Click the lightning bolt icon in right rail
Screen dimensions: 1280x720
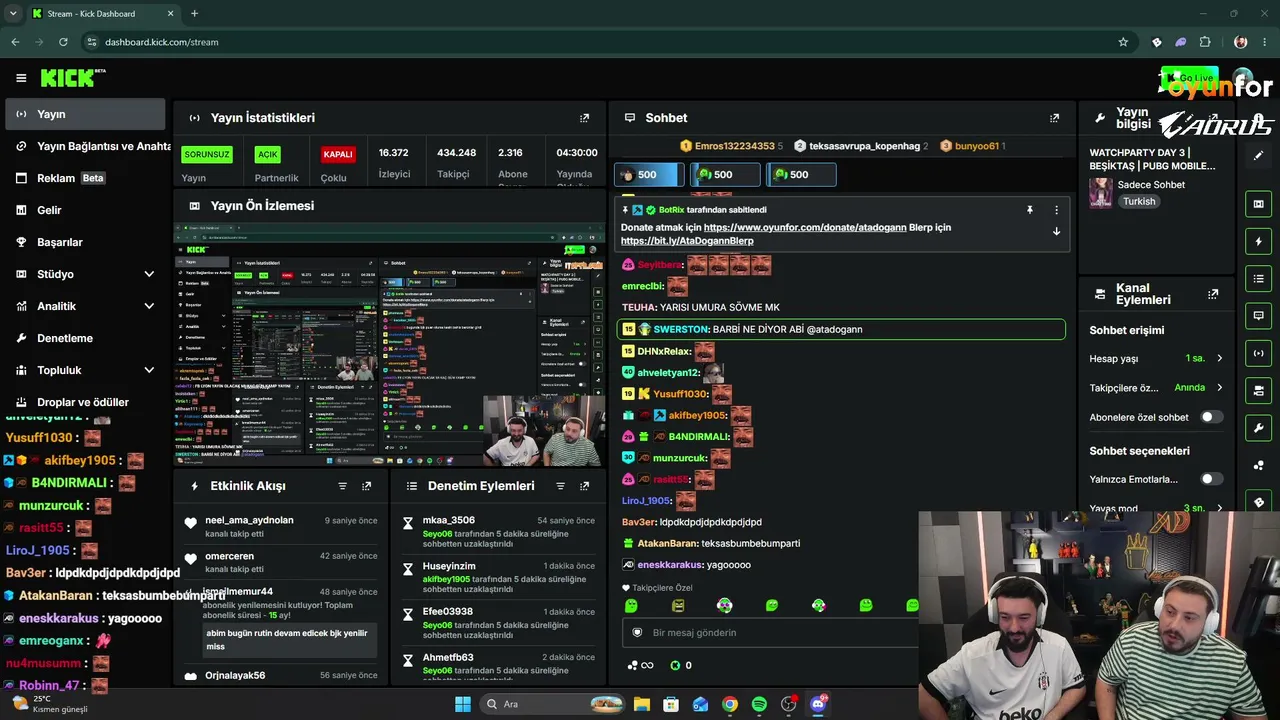pos(1258,242)
